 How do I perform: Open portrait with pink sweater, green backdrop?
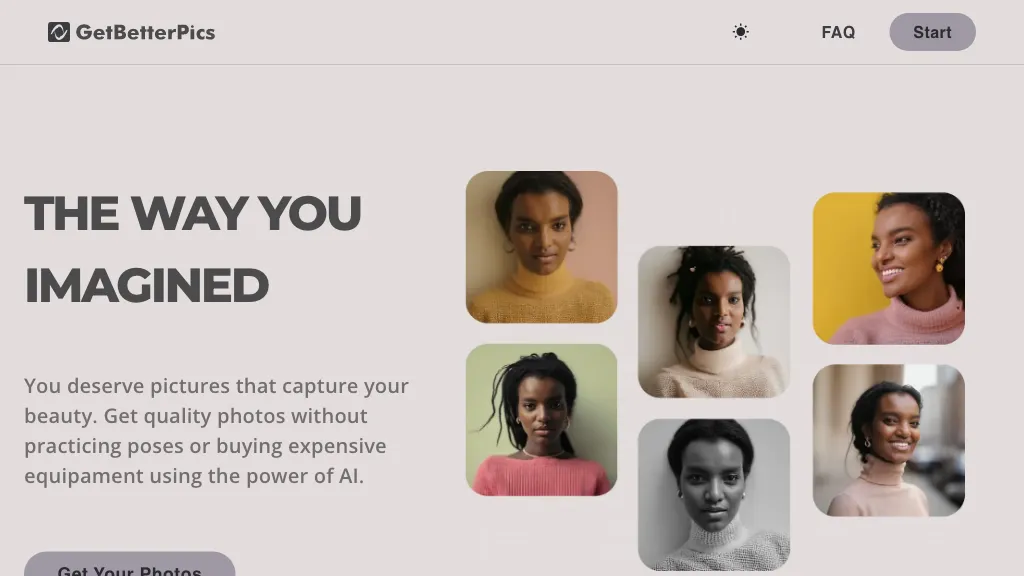(541, 420)
